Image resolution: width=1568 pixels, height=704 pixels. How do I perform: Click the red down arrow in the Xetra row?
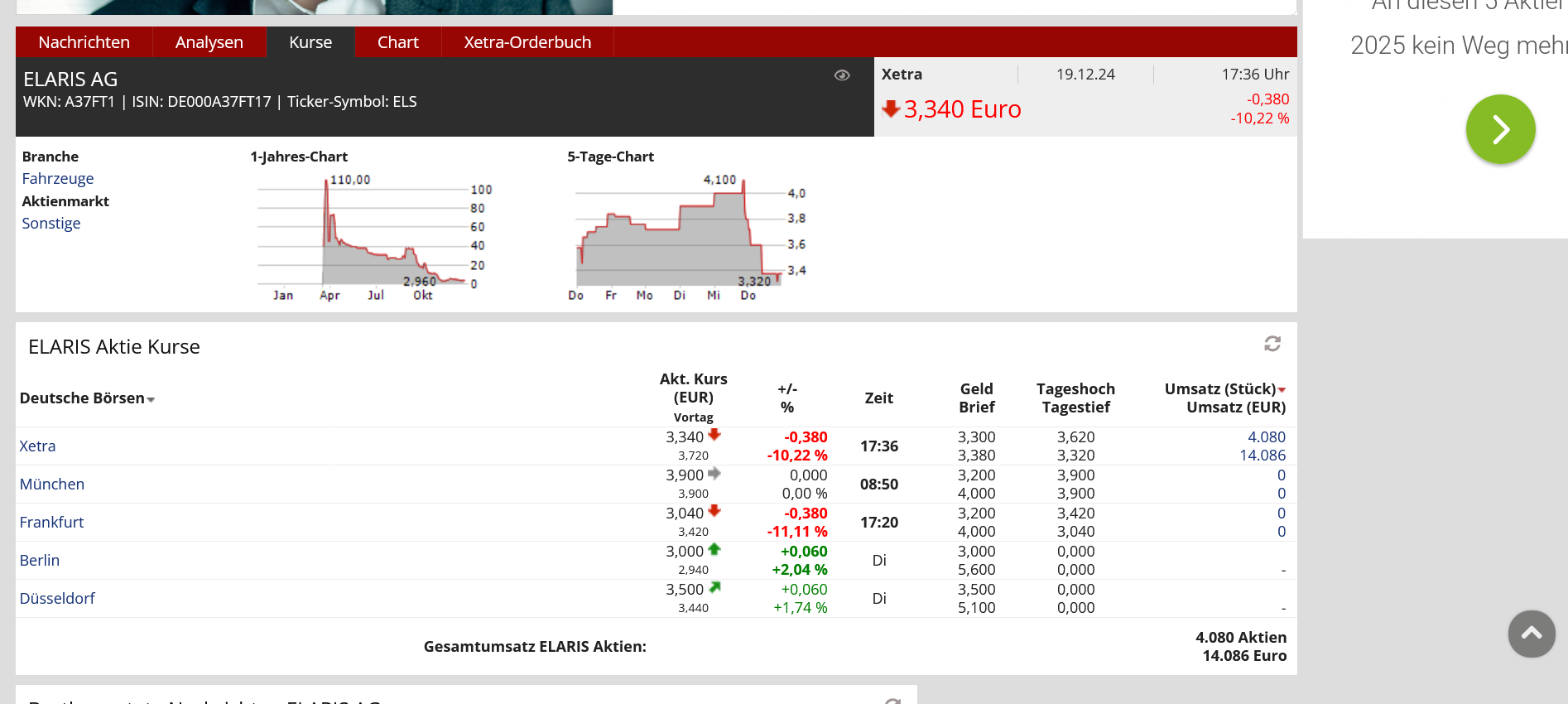(x=714, y=435)
